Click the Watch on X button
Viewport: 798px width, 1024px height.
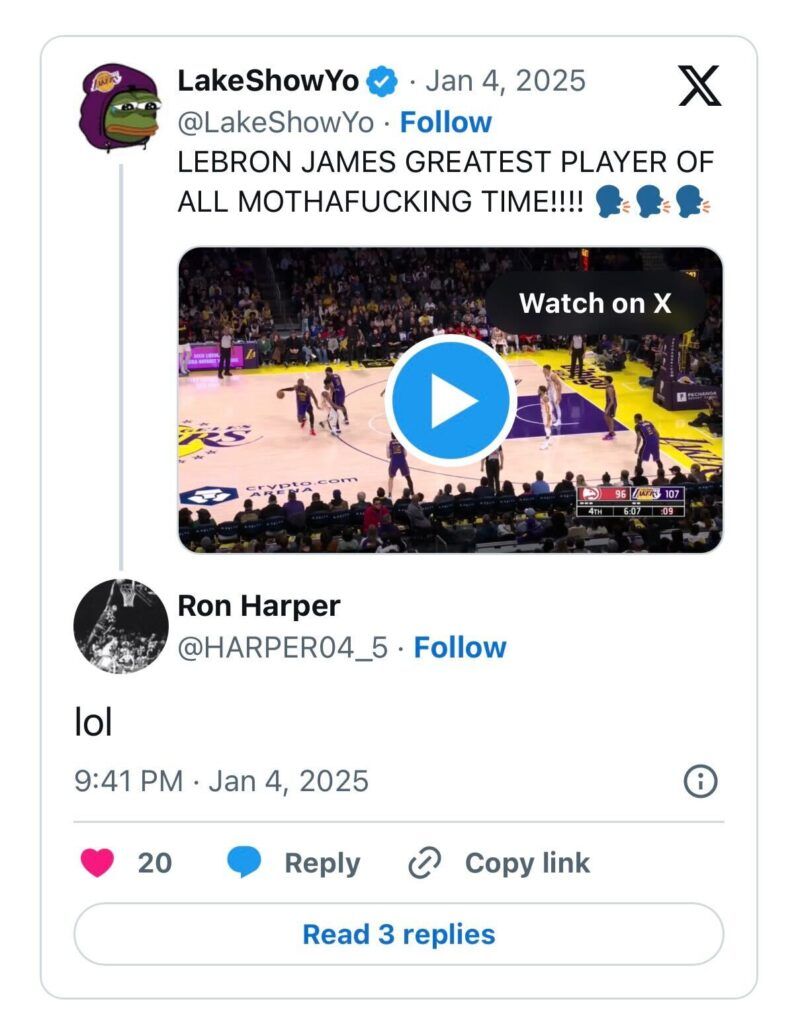click(x=595, y=303)
